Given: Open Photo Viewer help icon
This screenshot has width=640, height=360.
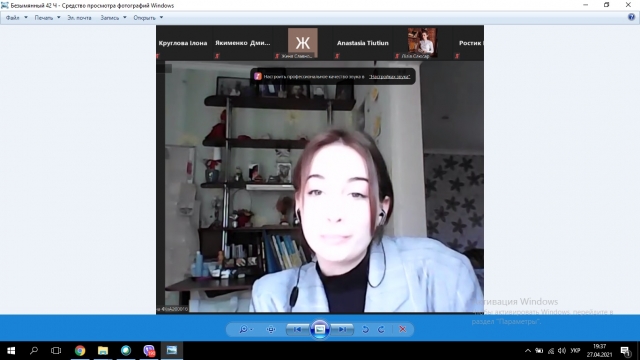Looking at the screenshot, I should pos(631,17).
